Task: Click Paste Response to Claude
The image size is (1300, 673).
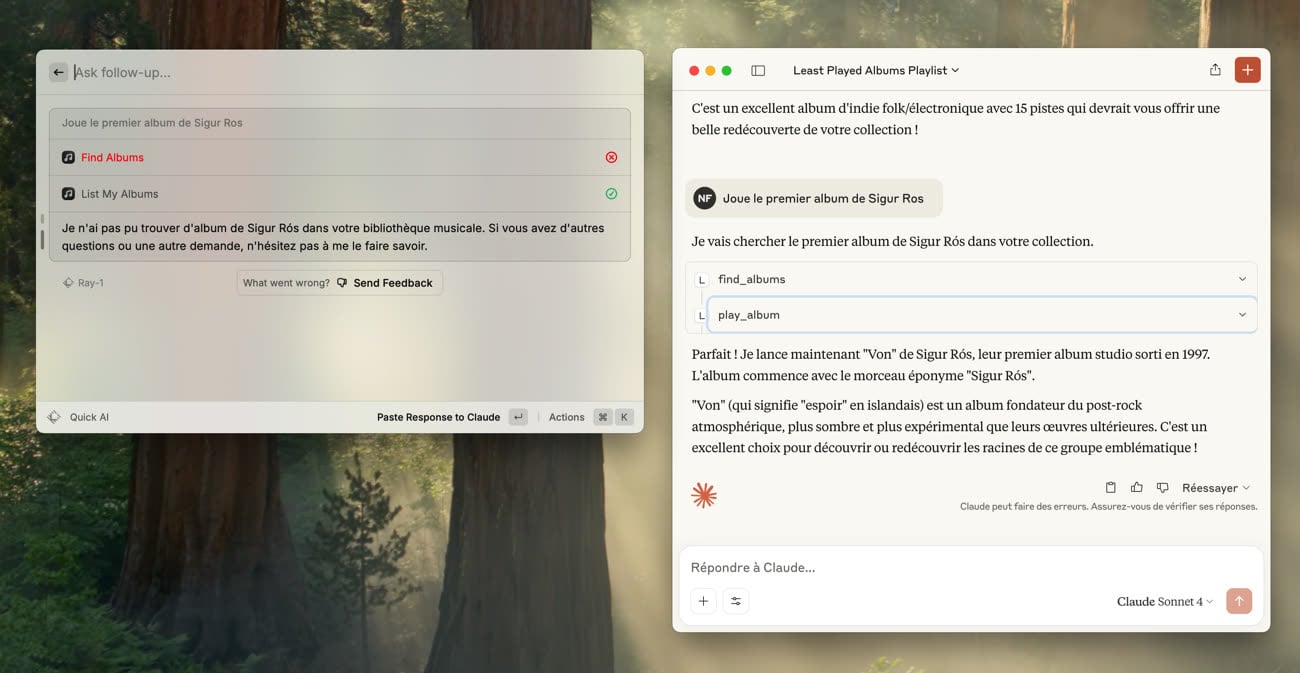Action: (438, 417)
